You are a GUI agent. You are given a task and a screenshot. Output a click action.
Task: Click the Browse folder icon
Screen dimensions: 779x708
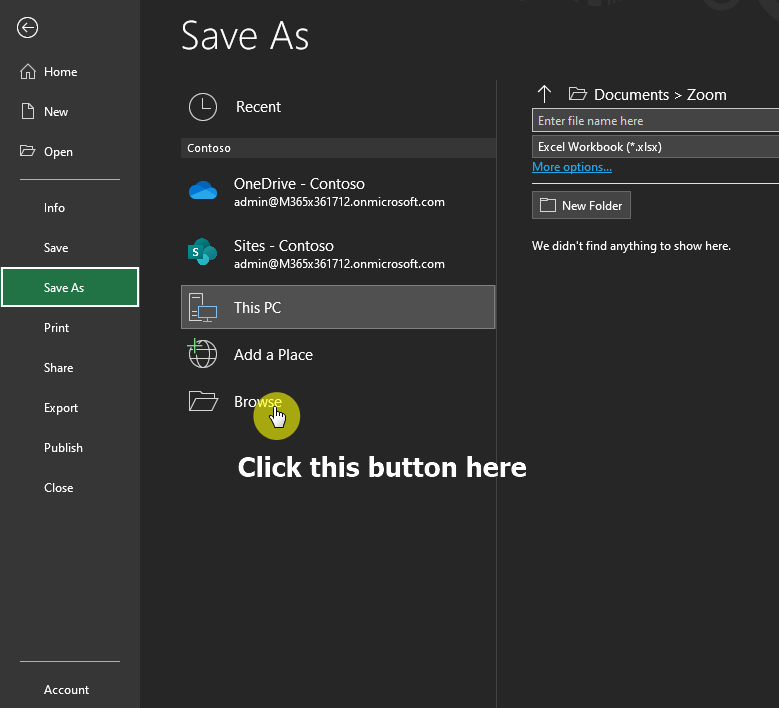click(203, 401)
